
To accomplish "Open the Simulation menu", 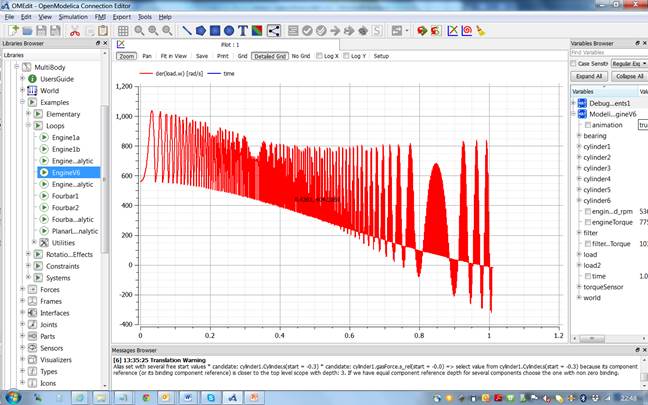I will coord(73,17).
